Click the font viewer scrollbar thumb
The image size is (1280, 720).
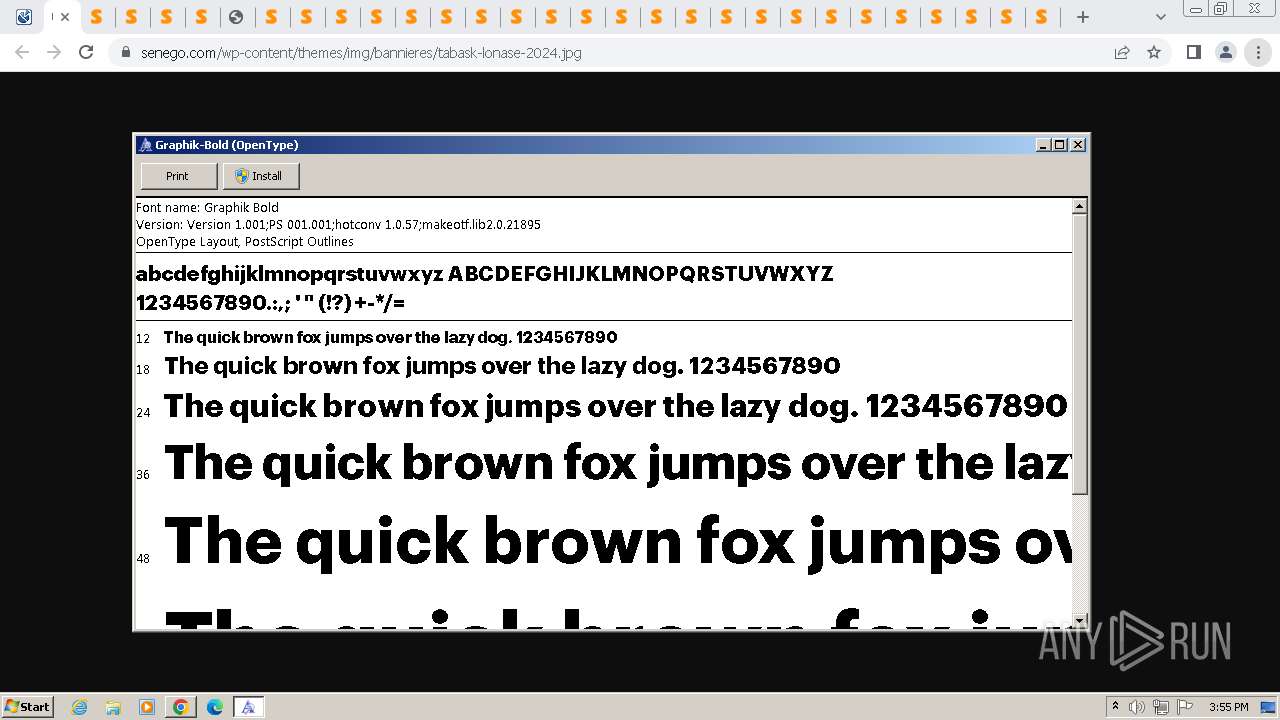click(1080, 354)
